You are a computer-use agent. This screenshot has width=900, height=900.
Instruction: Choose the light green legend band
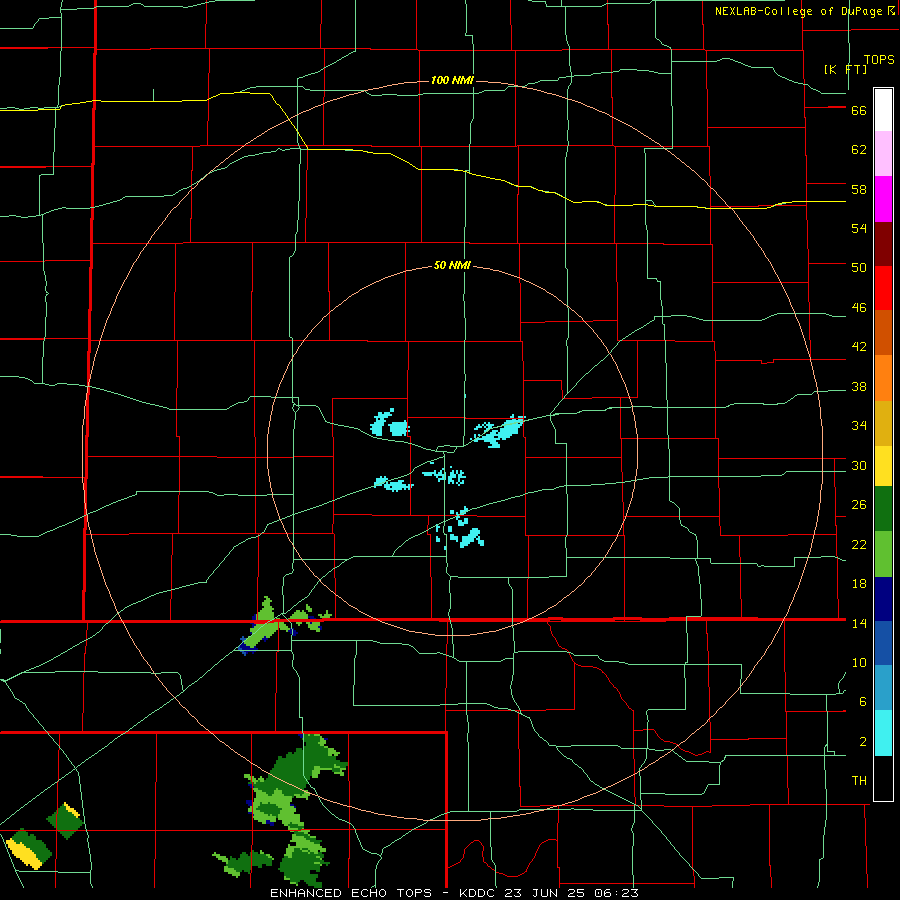pos(883,554)
